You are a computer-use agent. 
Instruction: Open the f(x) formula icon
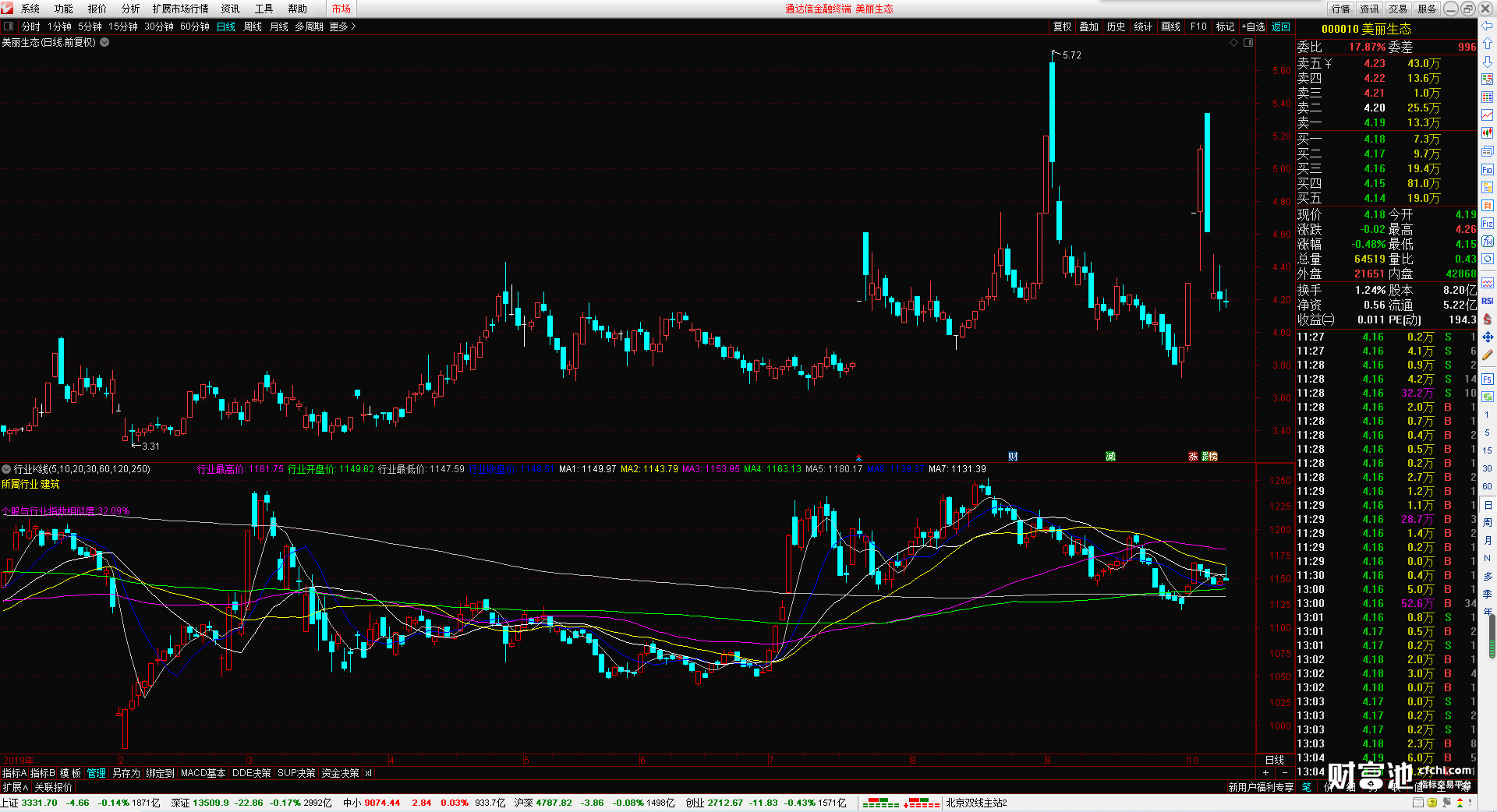coord(1488,242)
